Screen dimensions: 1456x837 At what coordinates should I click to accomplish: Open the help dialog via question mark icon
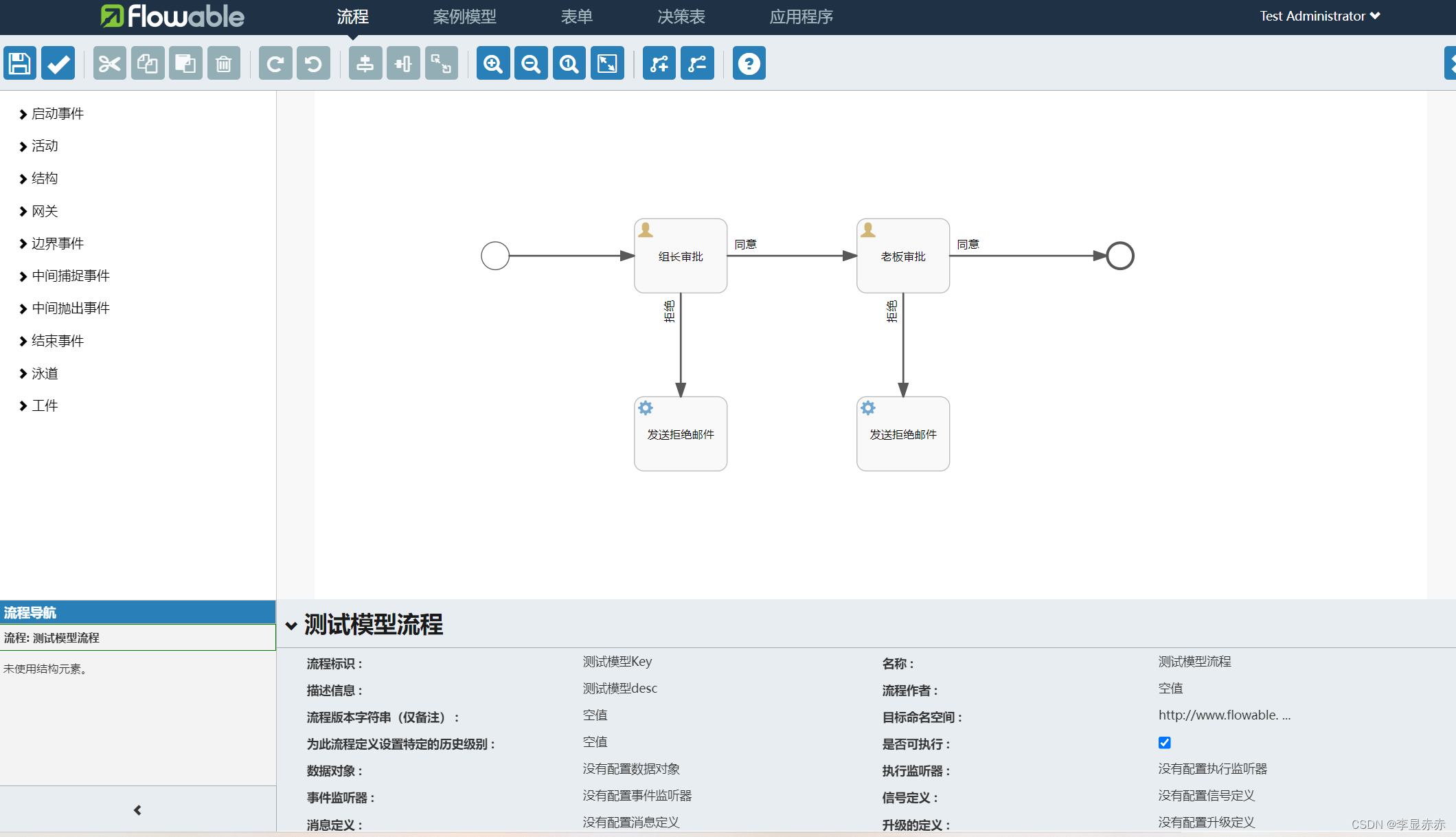click(x=749, y=63)
